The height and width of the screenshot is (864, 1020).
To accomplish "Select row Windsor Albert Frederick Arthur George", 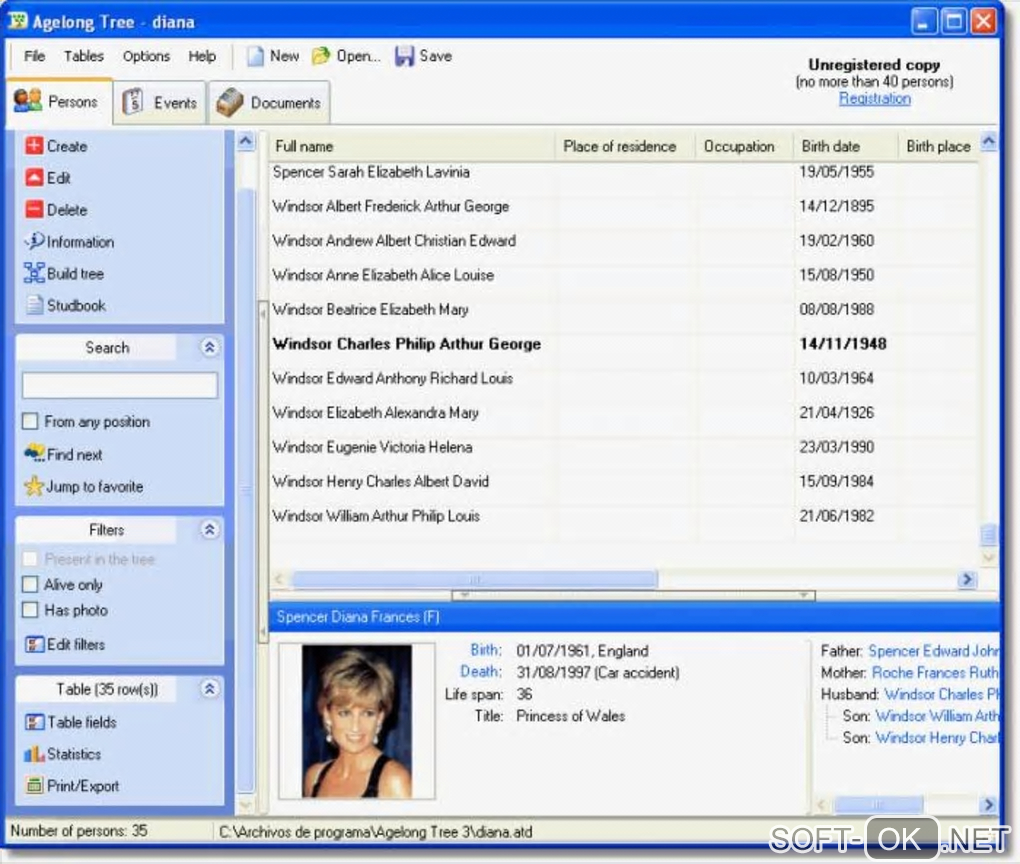I will [623, 206].
